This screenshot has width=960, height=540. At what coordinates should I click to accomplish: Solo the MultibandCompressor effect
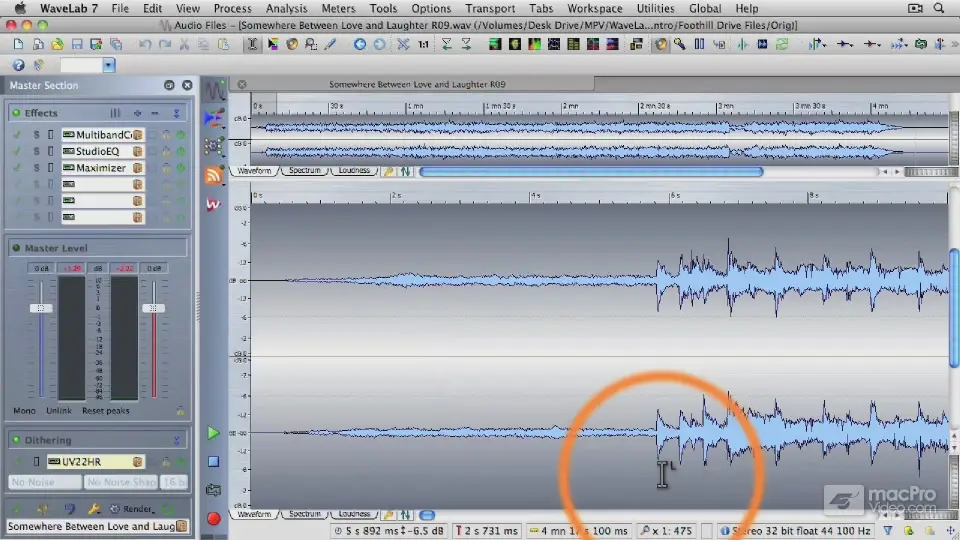pyautogui.click(x=36, y=135)
